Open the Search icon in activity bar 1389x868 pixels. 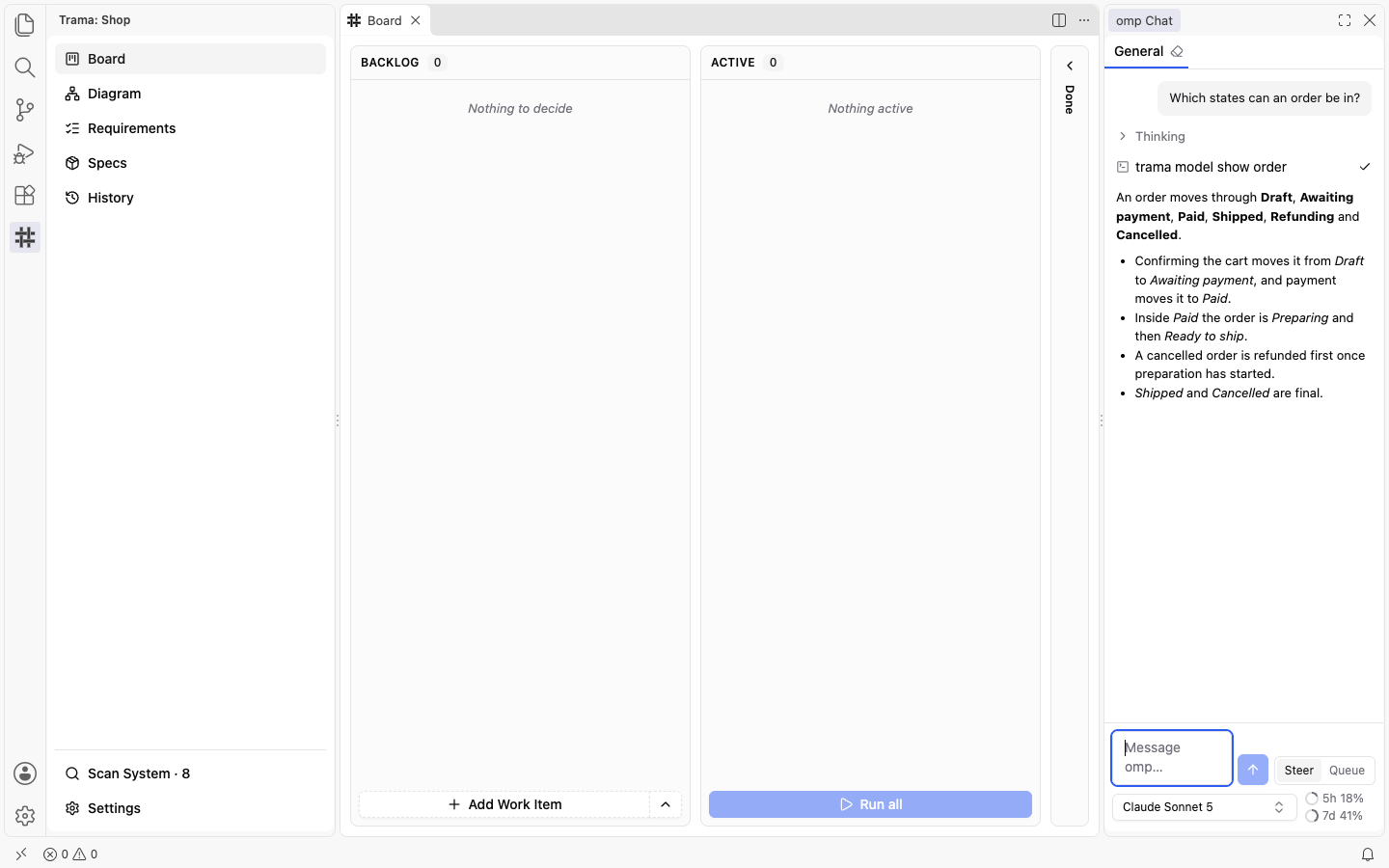25,67
